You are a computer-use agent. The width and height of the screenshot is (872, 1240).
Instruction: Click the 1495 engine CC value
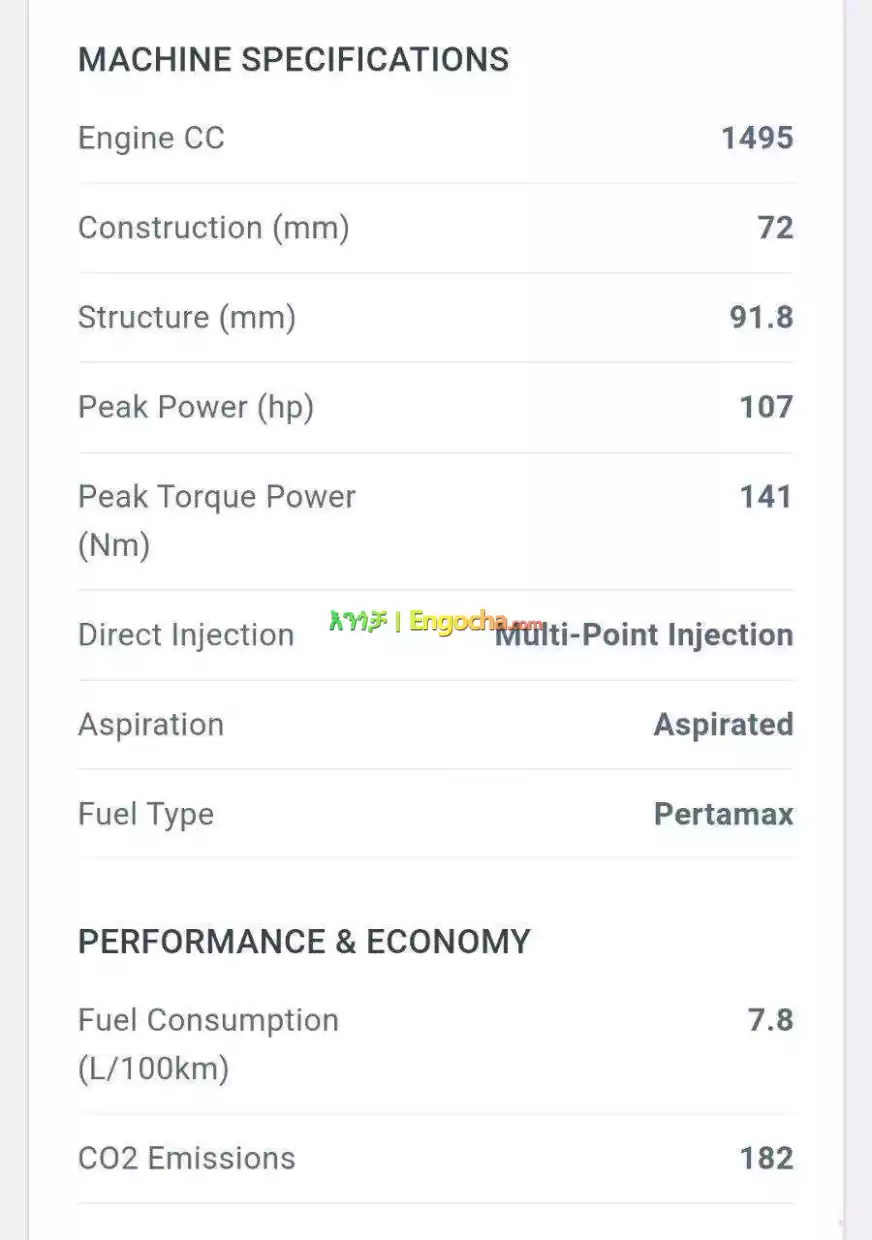point(757,138)
